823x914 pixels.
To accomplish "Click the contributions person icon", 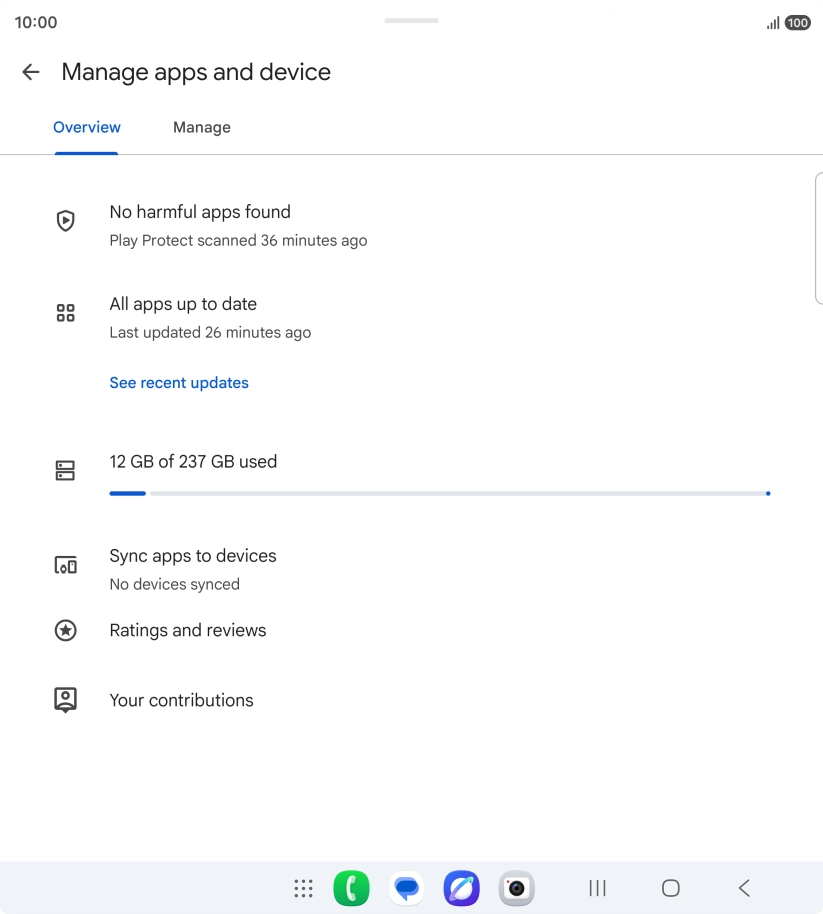I will tap(65, 699).
